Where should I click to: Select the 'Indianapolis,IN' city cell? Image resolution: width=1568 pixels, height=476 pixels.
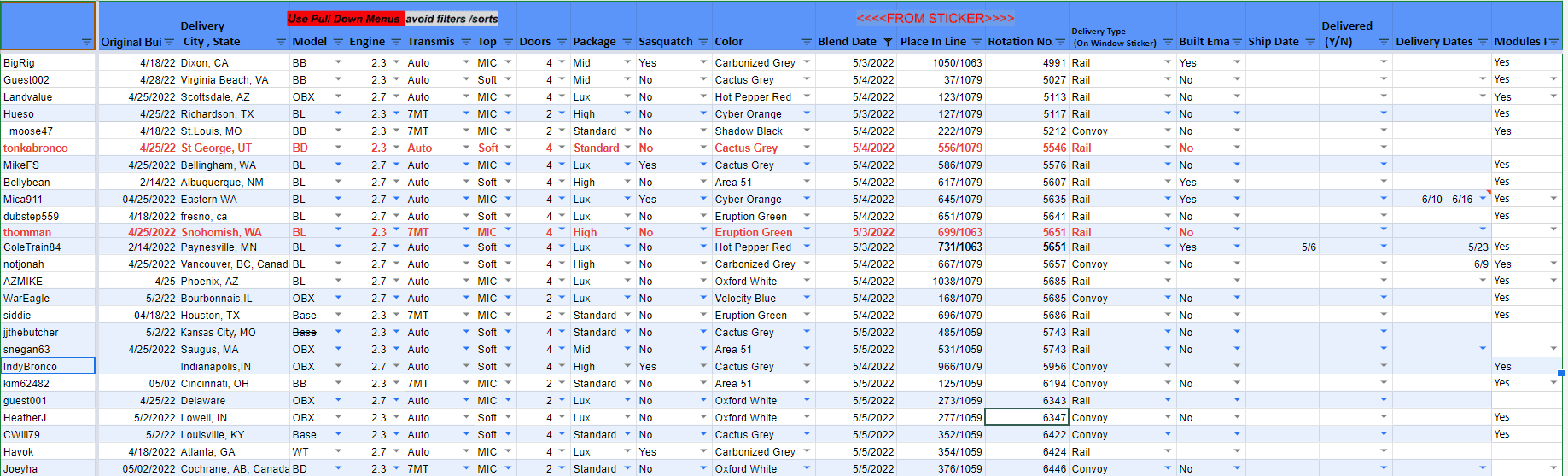click(x=234, y=366)
